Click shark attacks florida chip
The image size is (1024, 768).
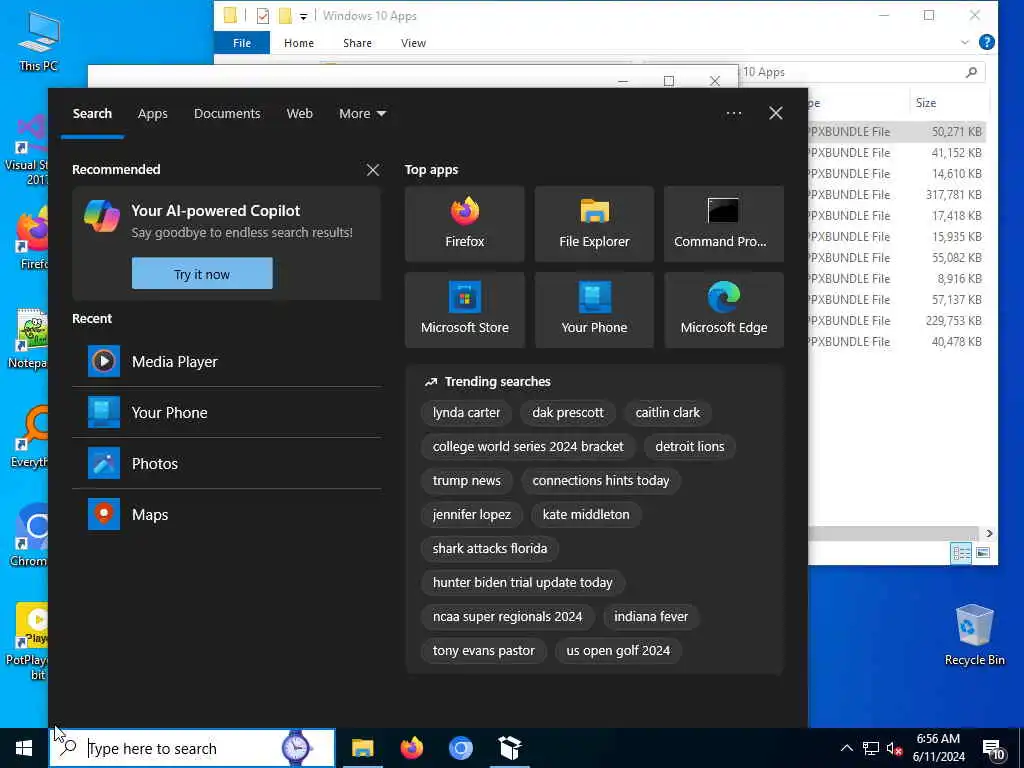(x=490, y=549)
